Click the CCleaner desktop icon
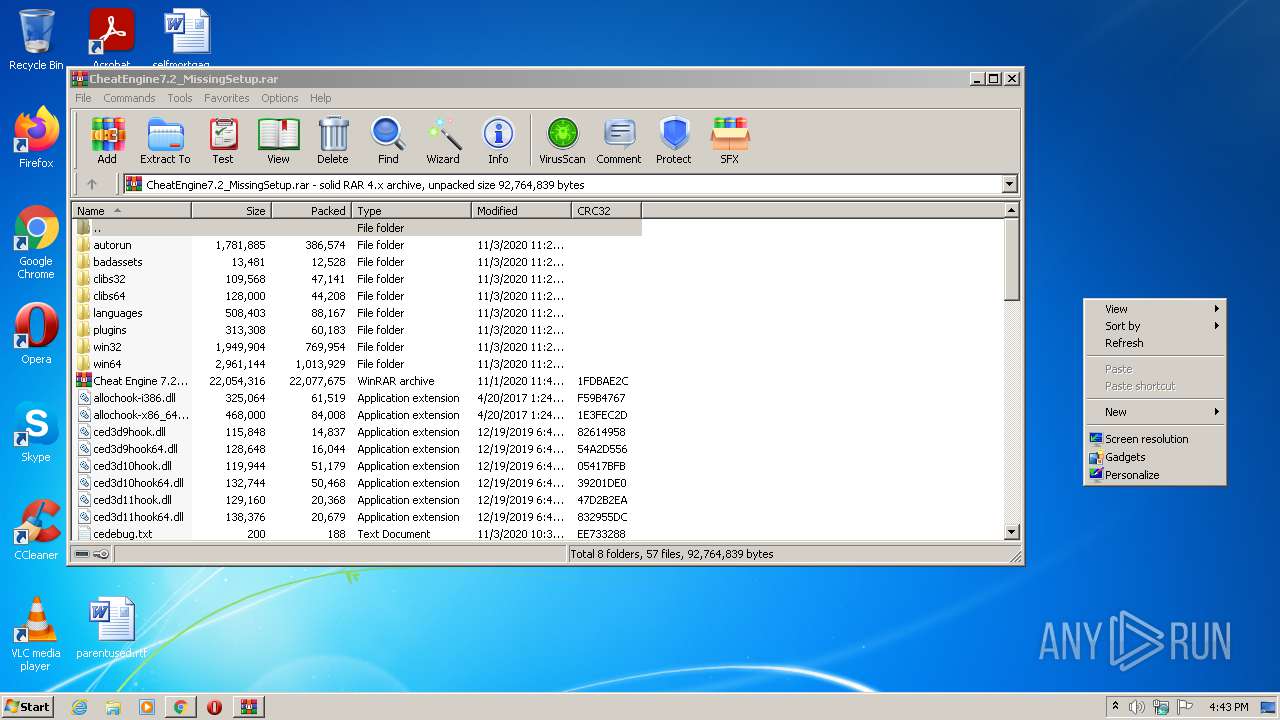This screenshot has height=720, width=1280. tap(36, 530)
